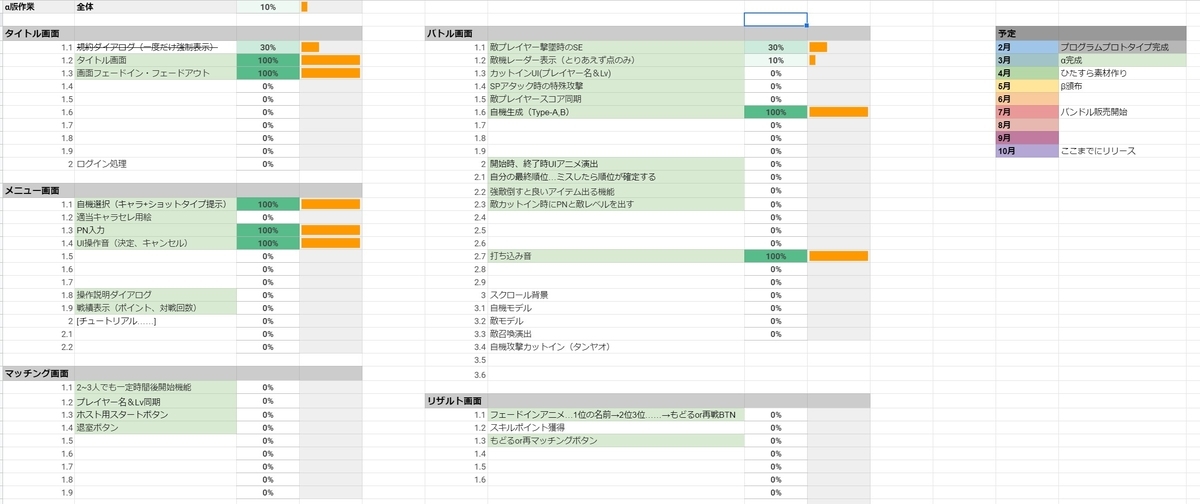The width and height of the screenshot is (1200, 504).
Task: Select the cell '自分の最終順位…ミスしたら順位が確定する'
Action: coord(616,177)
